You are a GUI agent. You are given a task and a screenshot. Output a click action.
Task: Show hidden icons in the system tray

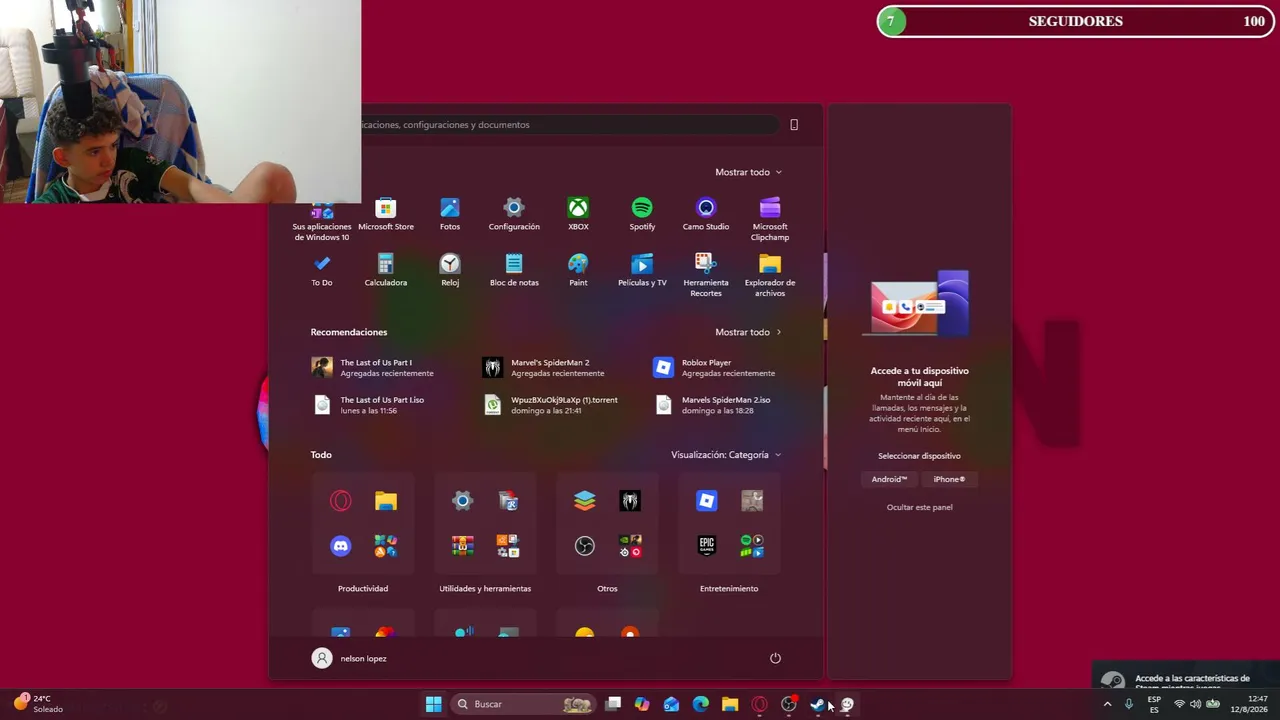(1107, 704)
